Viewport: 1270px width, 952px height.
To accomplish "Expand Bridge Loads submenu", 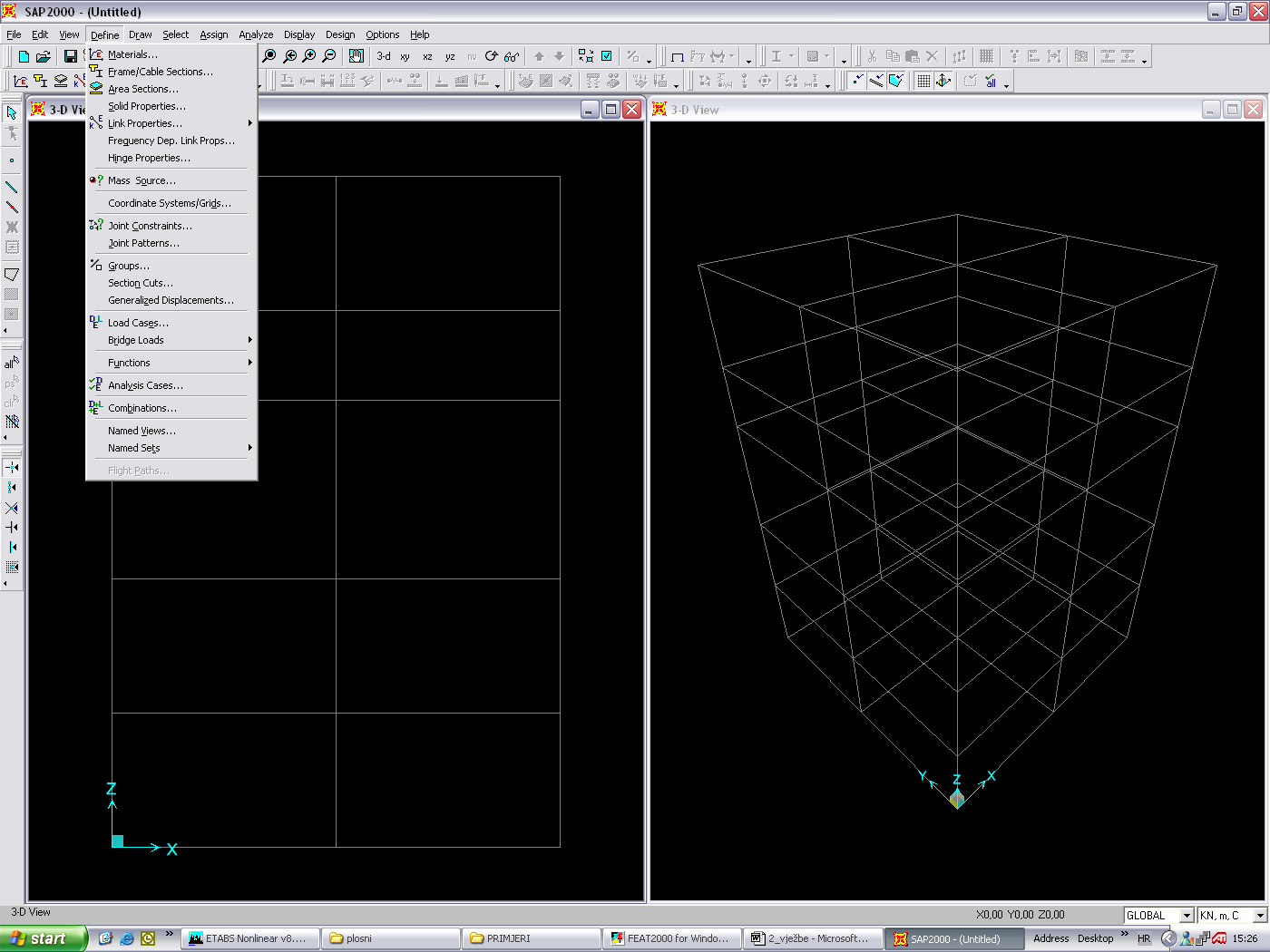I will 171,340.
